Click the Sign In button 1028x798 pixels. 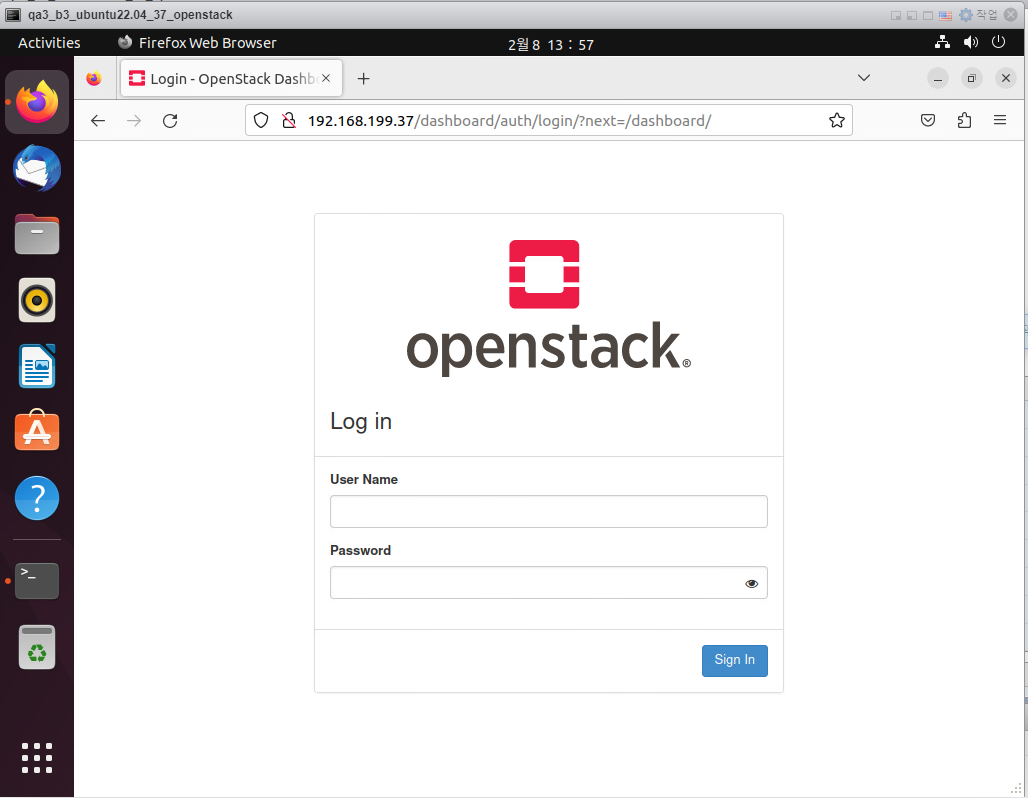pos(734,660)
